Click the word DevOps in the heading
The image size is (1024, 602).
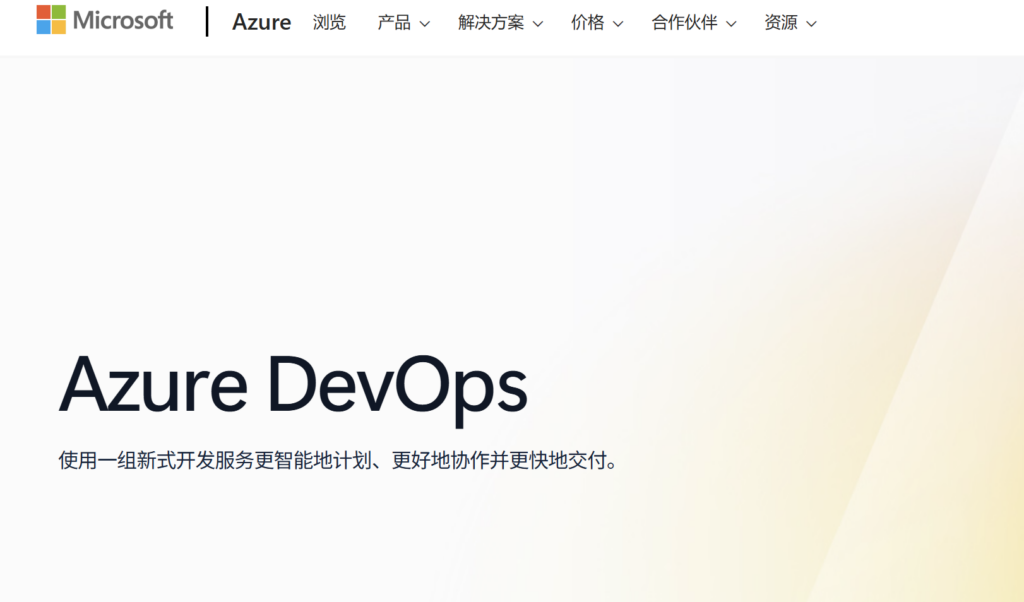tap(397, 388)
